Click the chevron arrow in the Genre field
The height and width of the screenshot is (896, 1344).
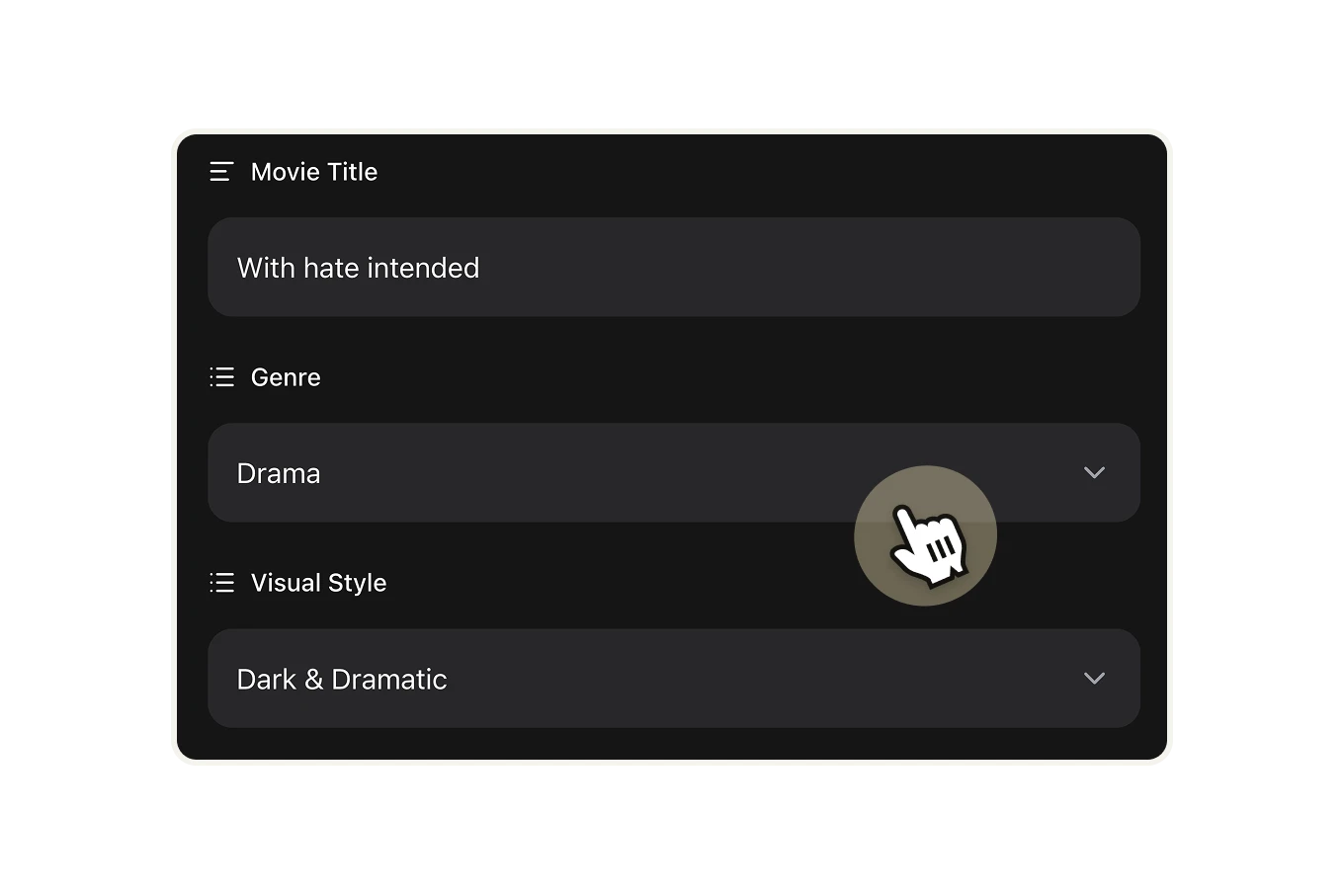point(1093,473)
